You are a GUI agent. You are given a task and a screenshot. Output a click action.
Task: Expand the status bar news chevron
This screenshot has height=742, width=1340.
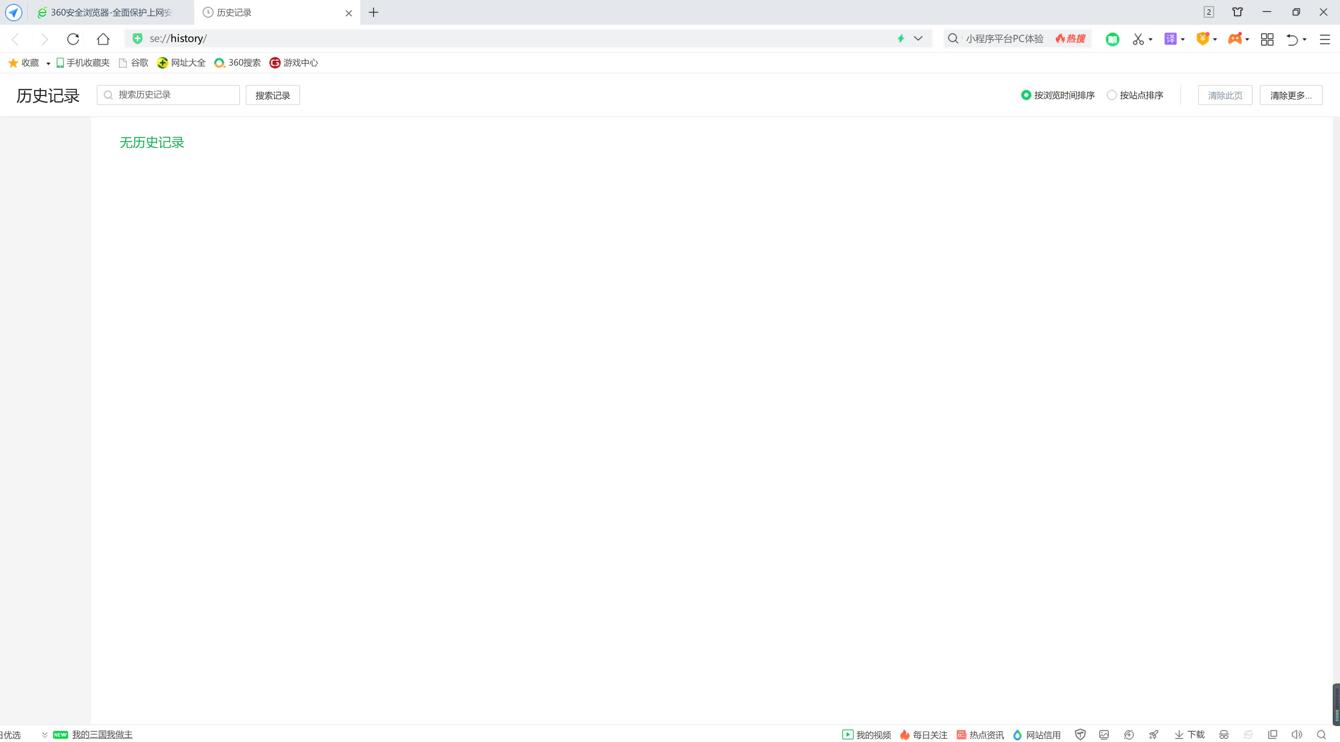[x=44, y=735]
